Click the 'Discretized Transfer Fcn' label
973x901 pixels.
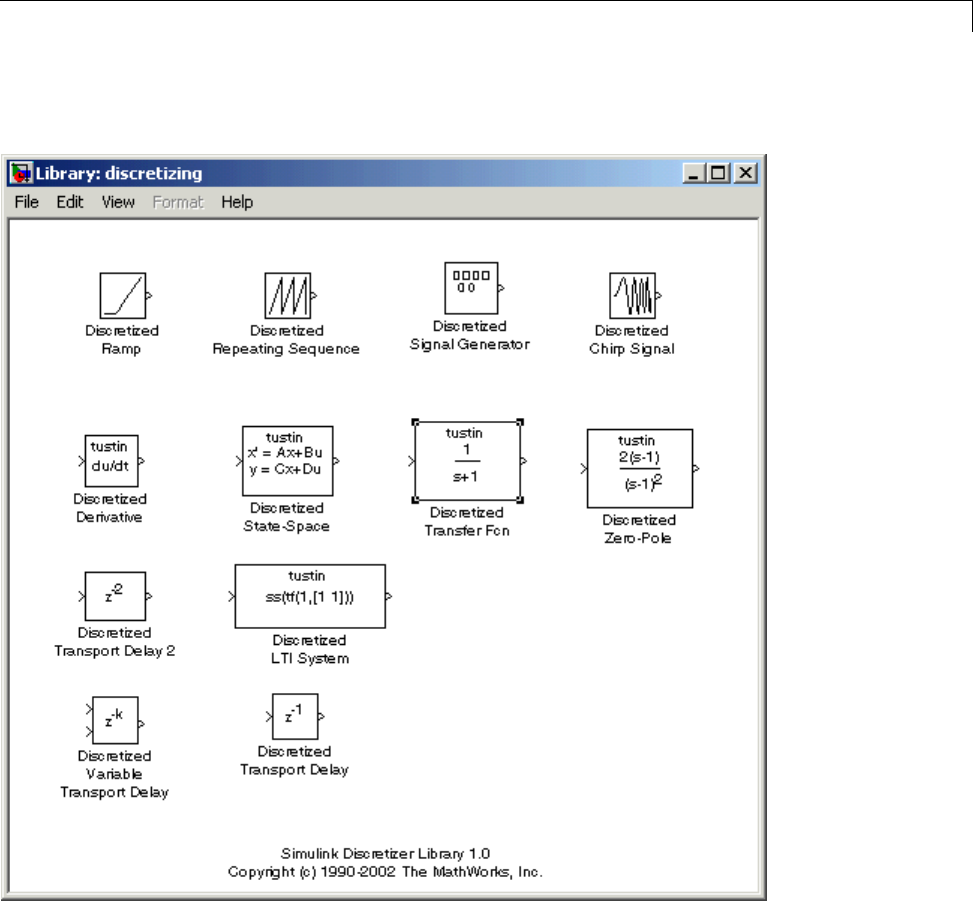tap(467, 521)
